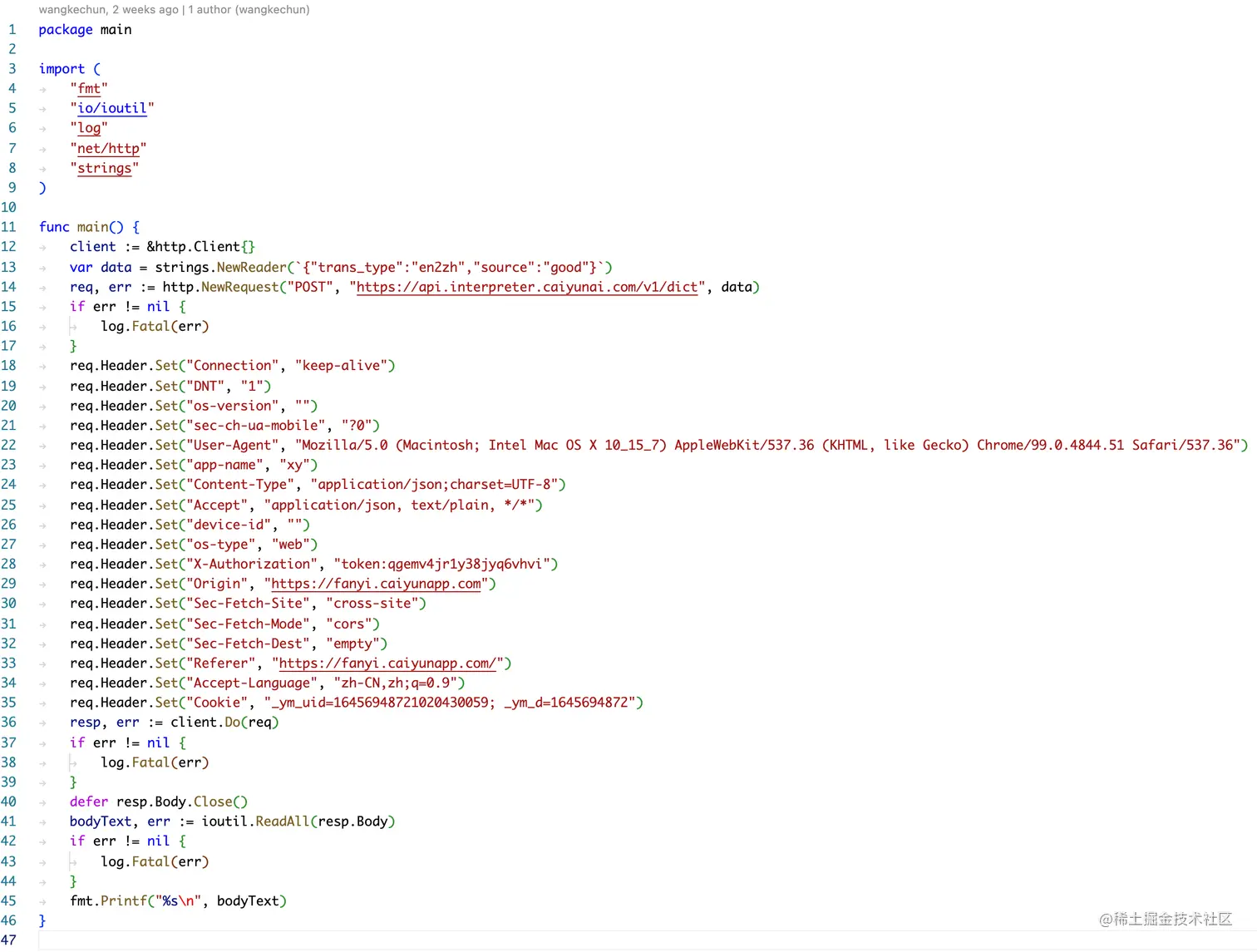The height and width of the screenshot is (952, 1257).
Task: Click the 'import' keyword
Action: click(x=62, y=69)
